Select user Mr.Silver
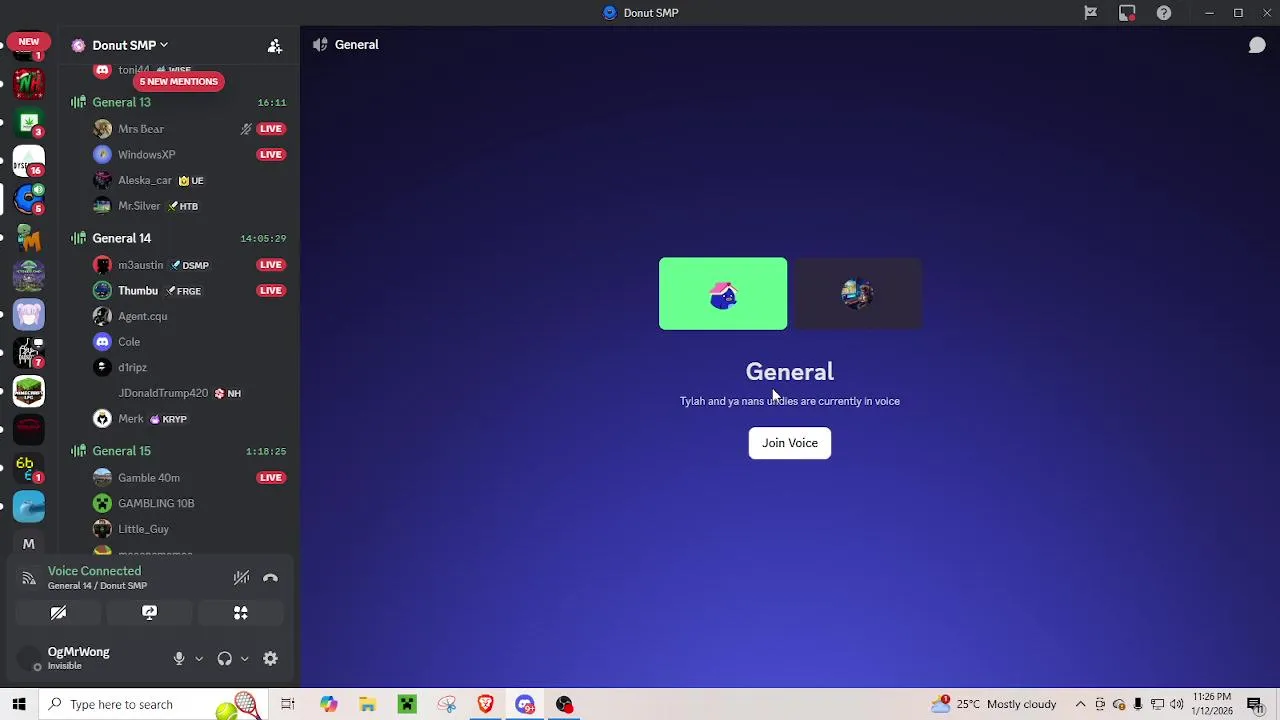1280x720 pixels. [139, 206]
